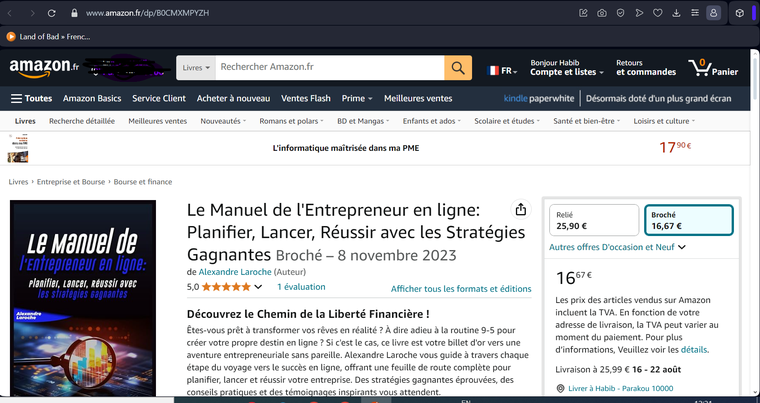Image resolution: width=760 pixels, height=403 pixels.
Task: Click the play-shaped send icon in toolbar
Action: click(x=639, y=13)
